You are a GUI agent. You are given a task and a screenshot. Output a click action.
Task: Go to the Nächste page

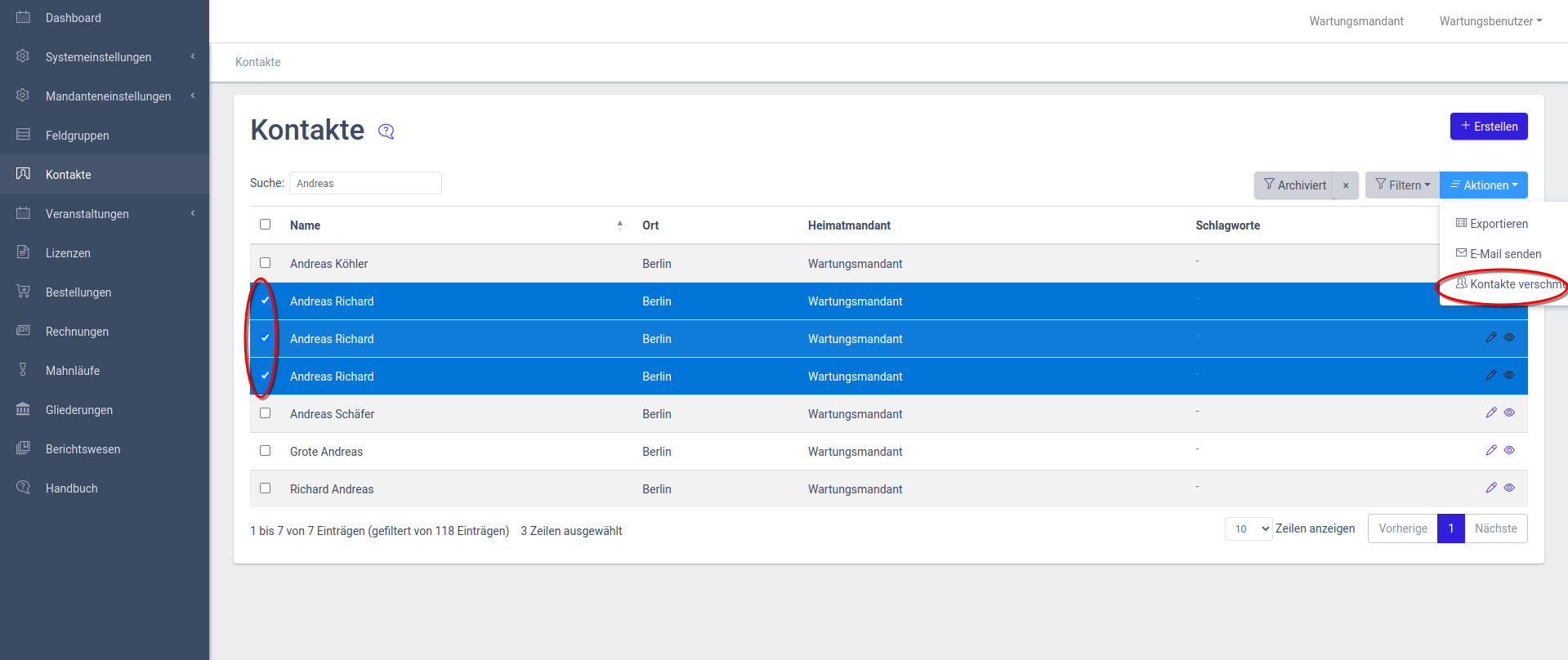pyautogui.click(x=1495, y=528)
